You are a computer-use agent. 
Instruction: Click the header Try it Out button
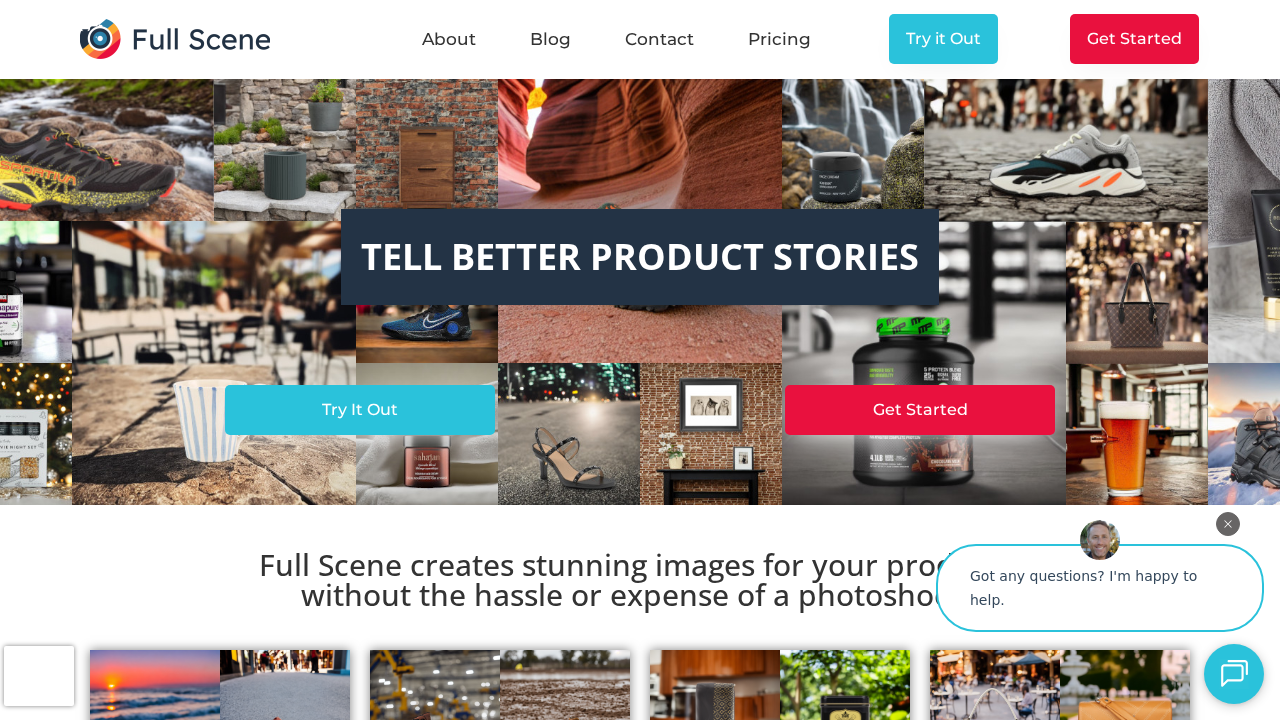pyautogui.click(x=943, y=39)
